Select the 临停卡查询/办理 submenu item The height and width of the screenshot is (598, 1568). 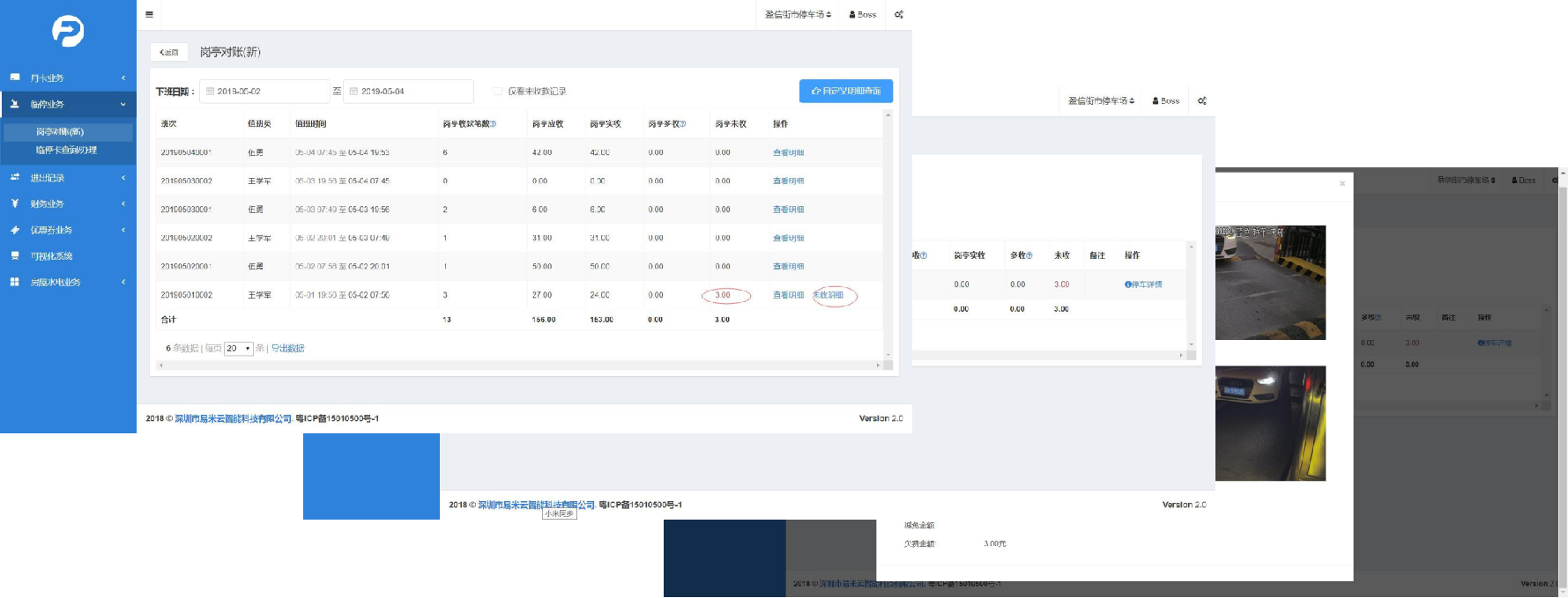pyautogui.click(x=69, y=151)
